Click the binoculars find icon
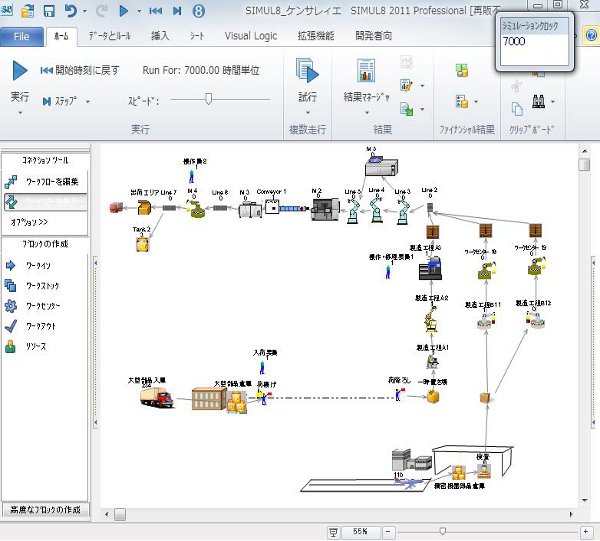Viewport: 600px width, 541px height. tap(539, 101)
